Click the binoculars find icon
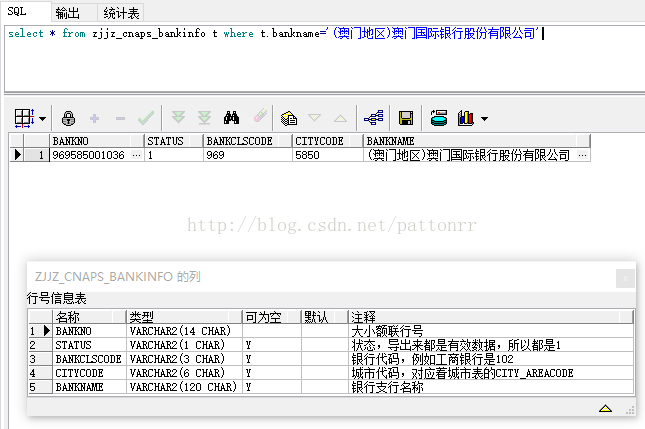Image resolution: width=645 pixels, height=429 pixels. [x=231, y=118]
